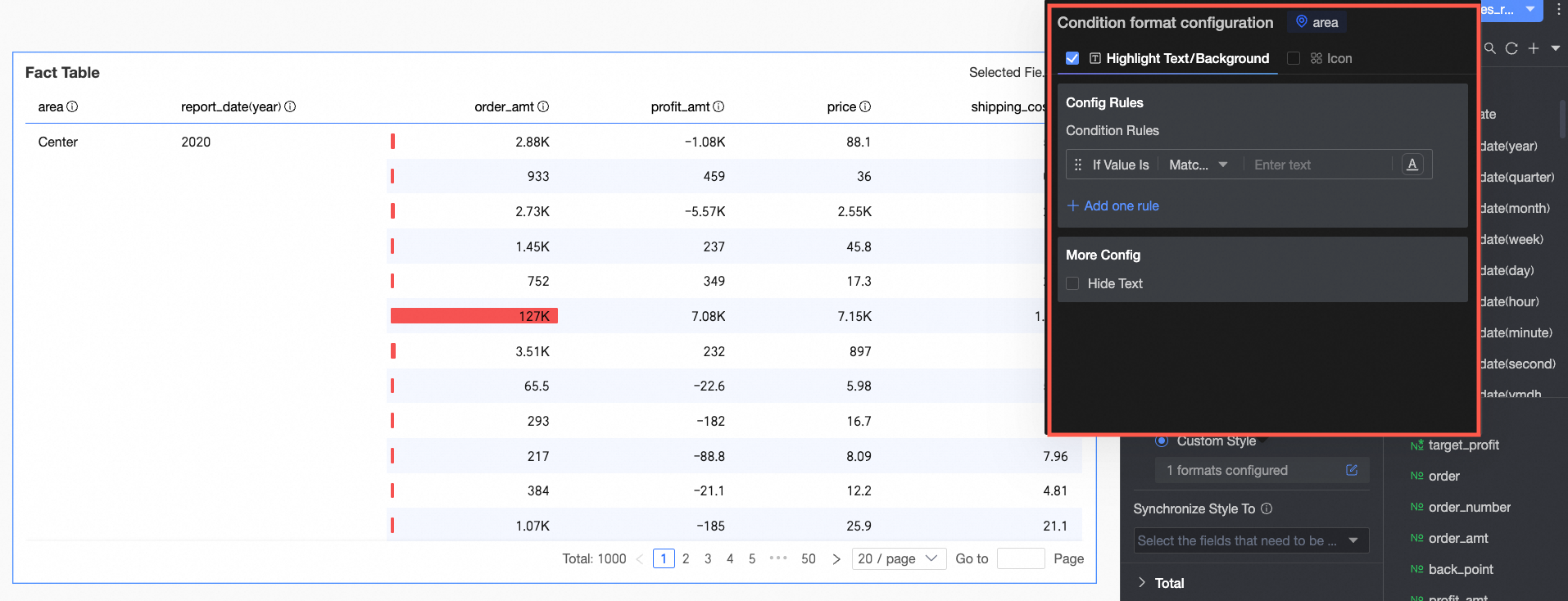Select the Custom Style radio button
The height and width of the screenshot is (601, 1568).
(x=1161, y=441)
